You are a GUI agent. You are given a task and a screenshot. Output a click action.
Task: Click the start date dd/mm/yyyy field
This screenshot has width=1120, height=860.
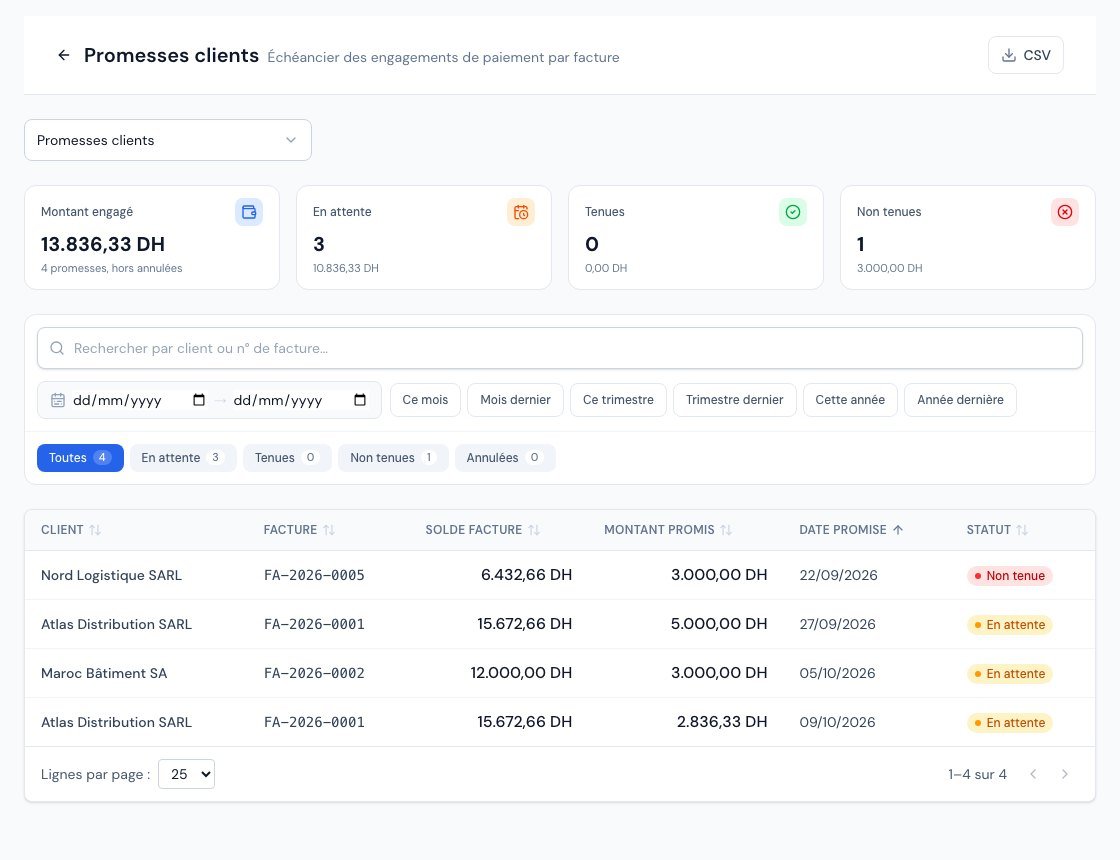coord(139,400)
